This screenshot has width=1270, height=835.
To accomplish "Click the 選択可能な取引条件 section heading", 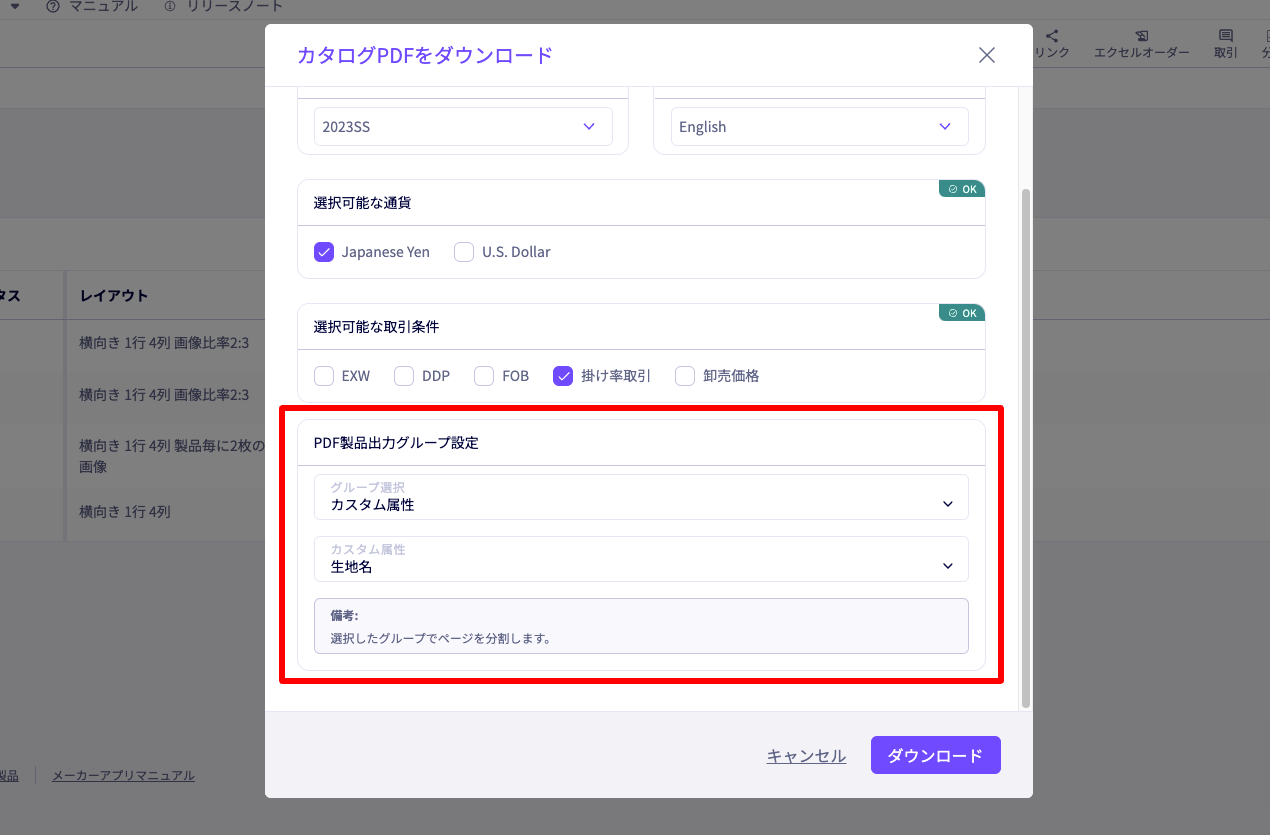I will coord(376,327).
